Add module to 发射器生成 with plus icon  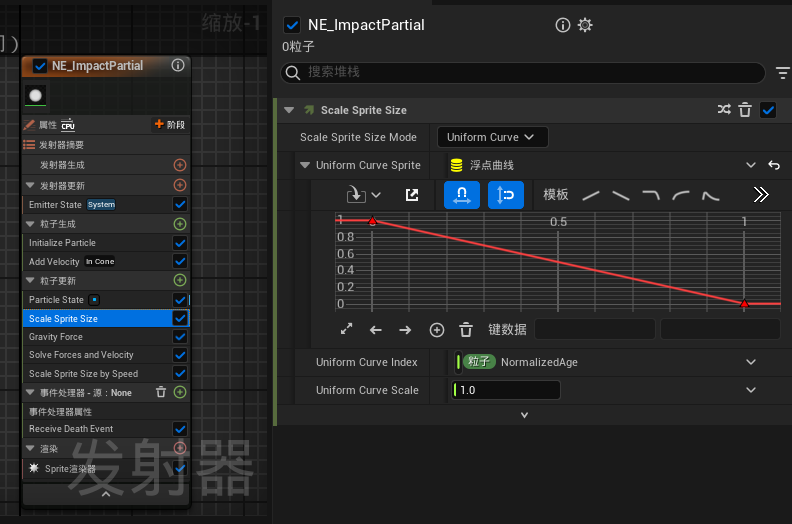tap(180, 165)
